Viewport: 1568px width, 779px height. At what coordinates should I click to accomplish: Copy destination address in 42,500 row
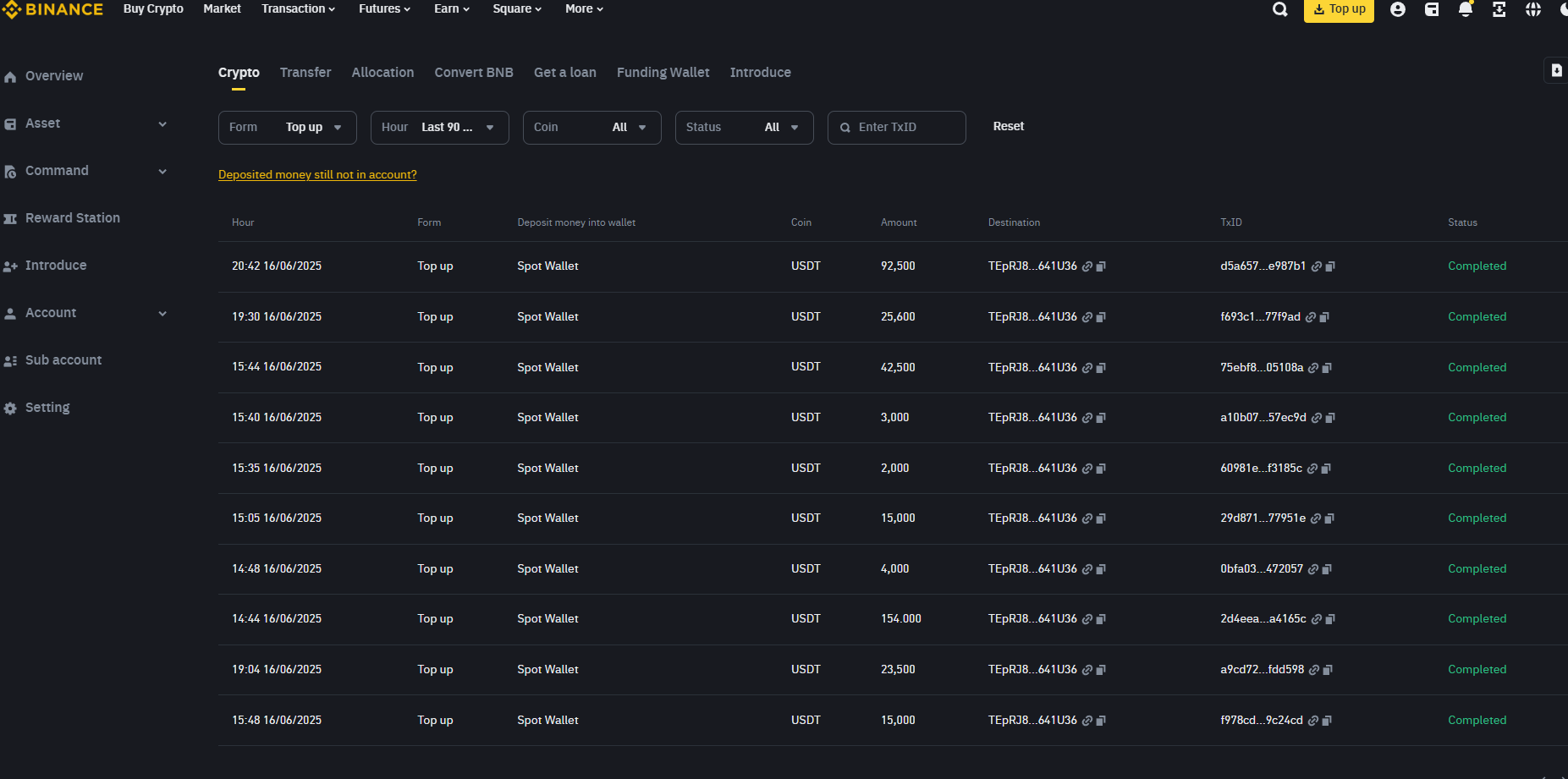point(1101,368)
